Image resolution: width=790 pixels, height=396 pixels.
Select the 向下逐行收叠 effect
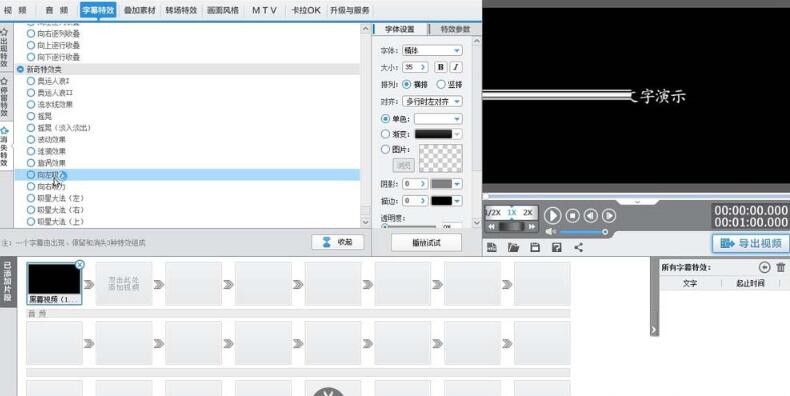(53, 57)
